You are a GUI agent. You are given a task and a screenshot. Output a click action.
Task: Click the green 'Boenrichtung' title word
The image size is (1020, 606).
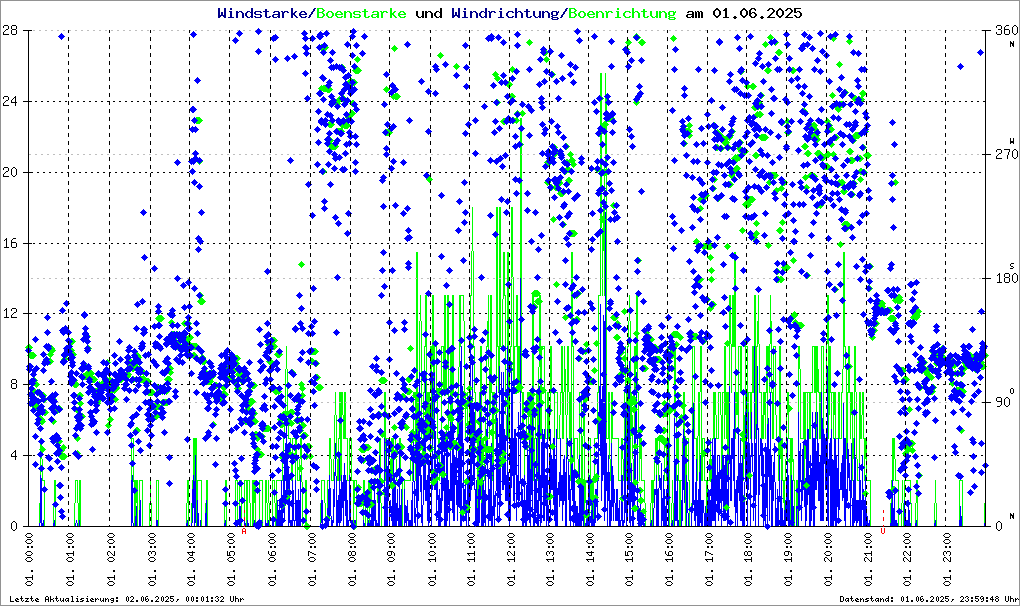[x=622, y=13]
